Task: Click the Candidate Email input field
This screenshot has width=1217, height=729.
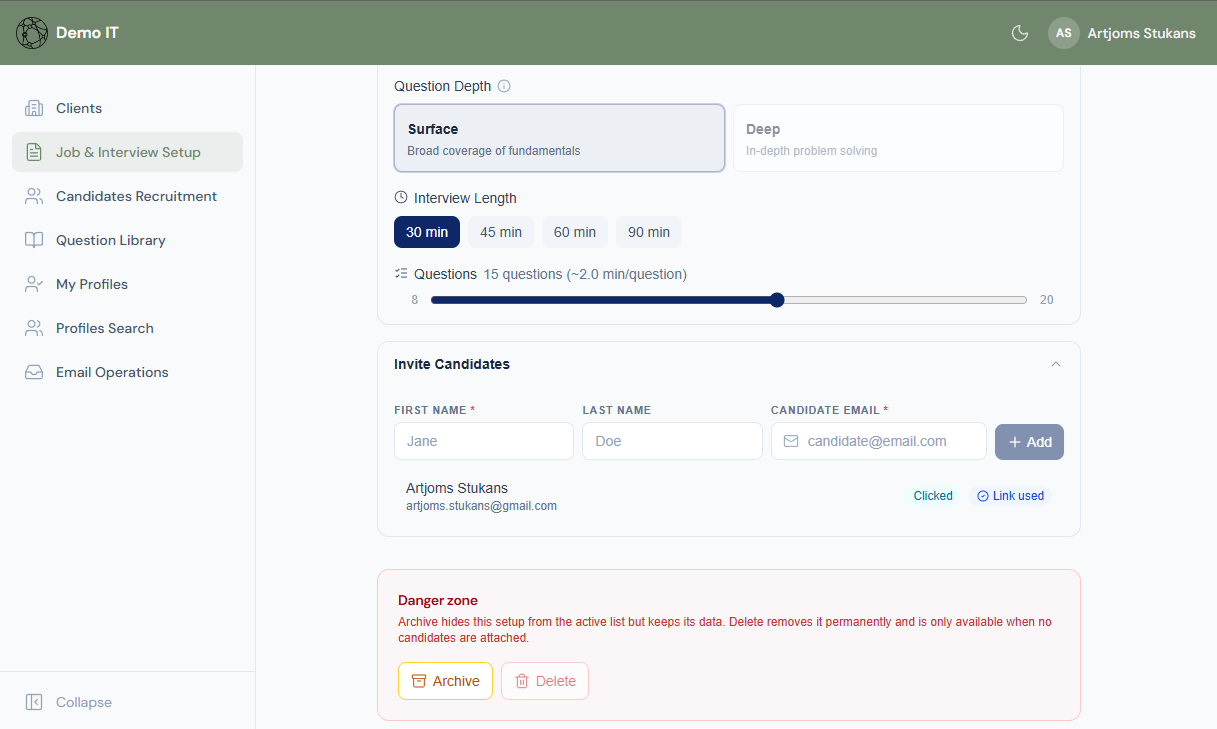Action: (879, 441)
